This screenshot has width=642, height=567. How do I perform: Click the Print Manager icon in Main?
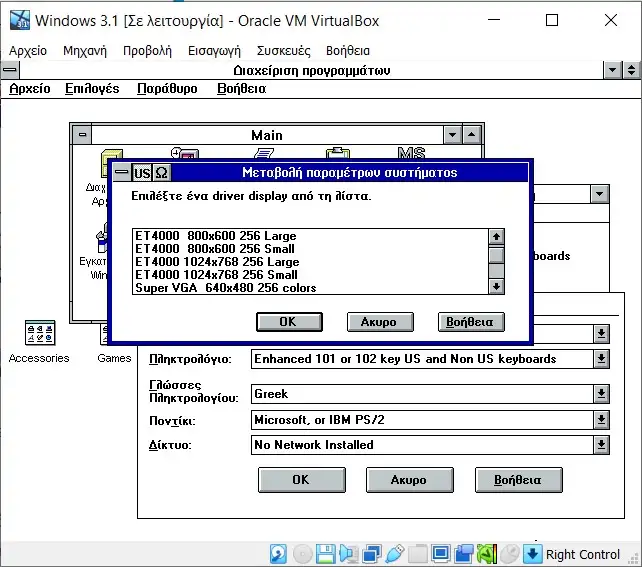(x=264, y=154)
